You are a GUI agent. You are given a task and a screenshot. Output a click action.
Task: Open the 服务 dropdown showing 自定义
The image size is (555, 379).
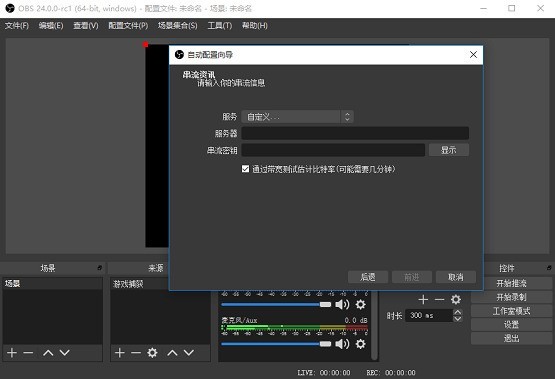coord(297,117)
